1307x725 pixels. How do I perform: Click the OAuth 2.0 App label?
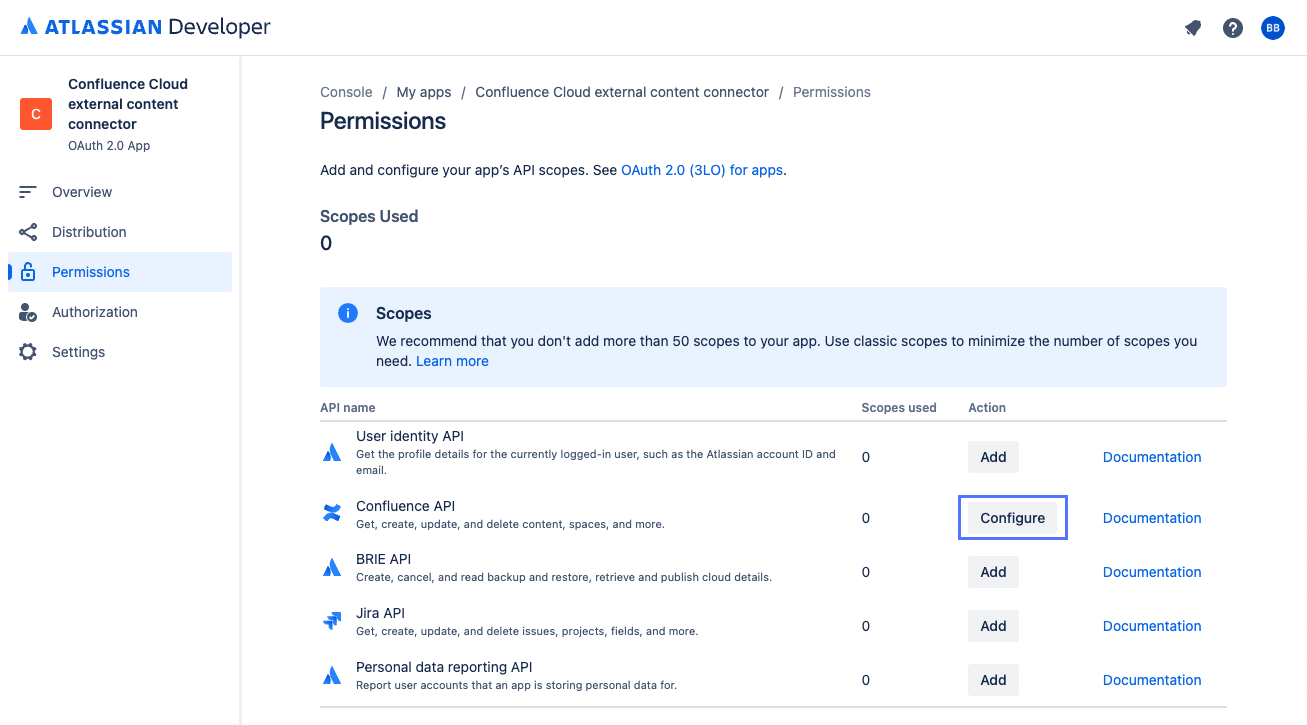coord(109,146)
